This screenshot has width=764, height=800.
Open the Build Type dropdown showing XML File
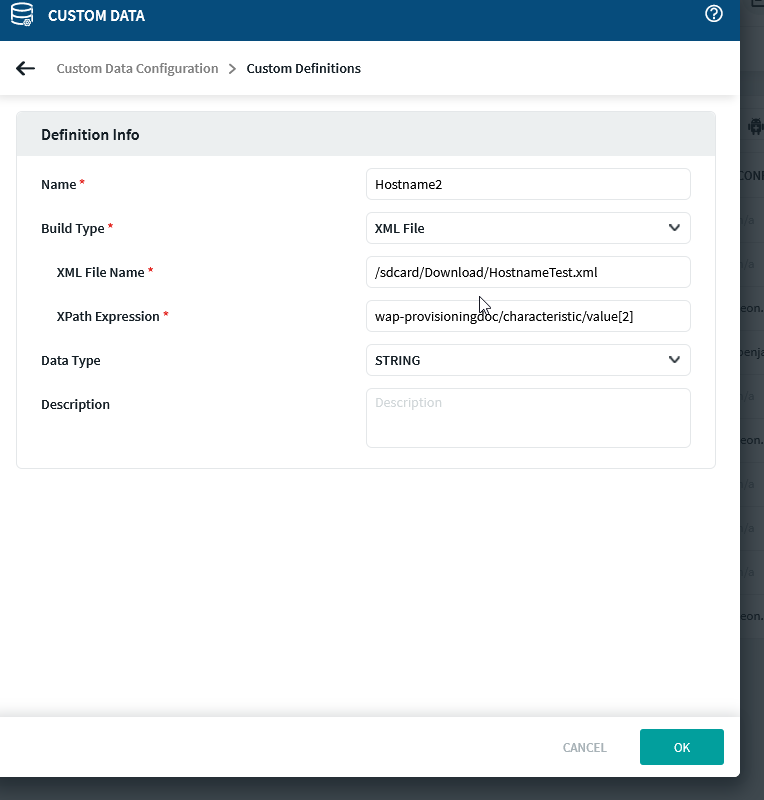point(515,228)
